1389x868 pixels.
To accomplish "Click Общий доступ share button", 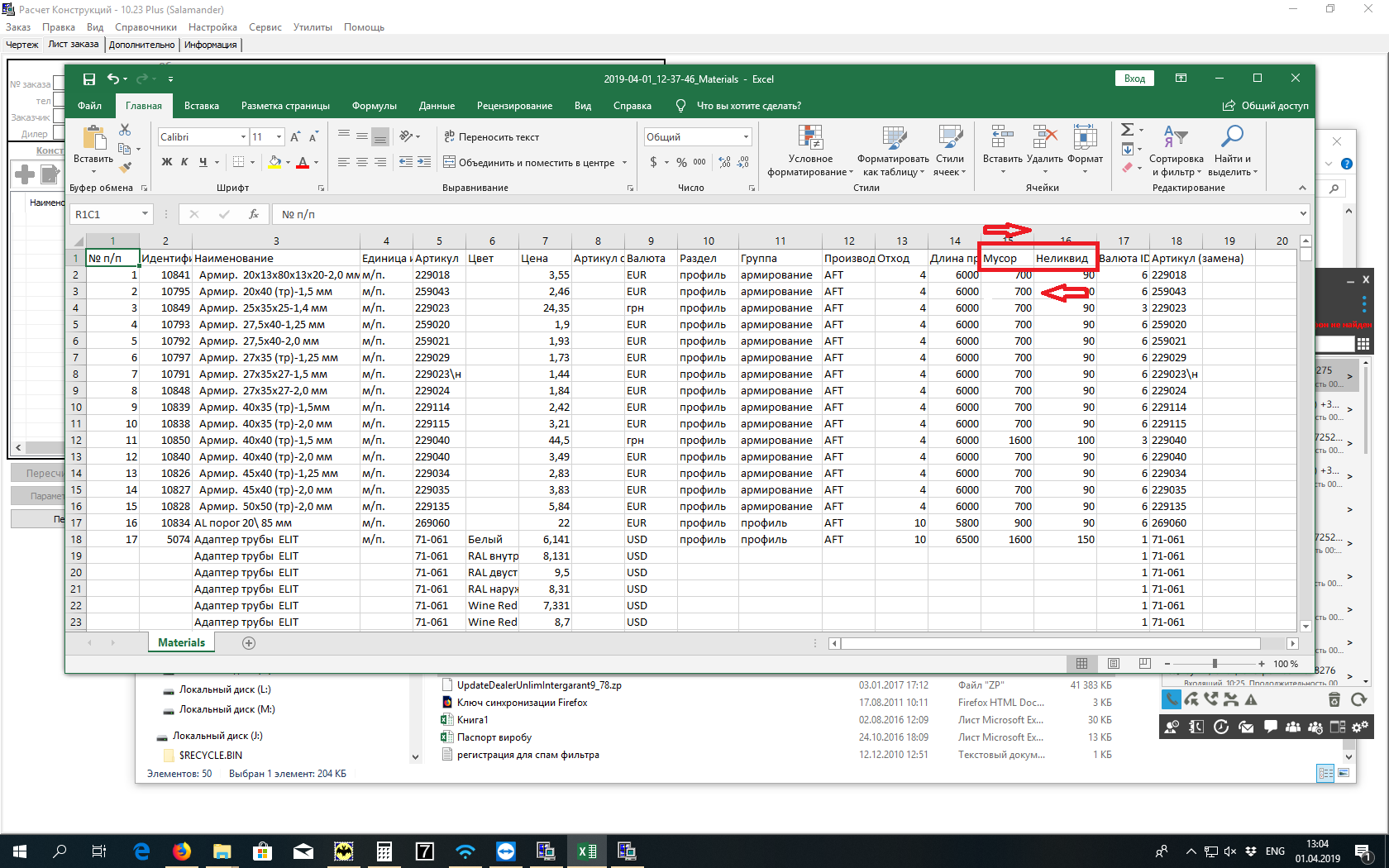I will [x=1265, y=106].
